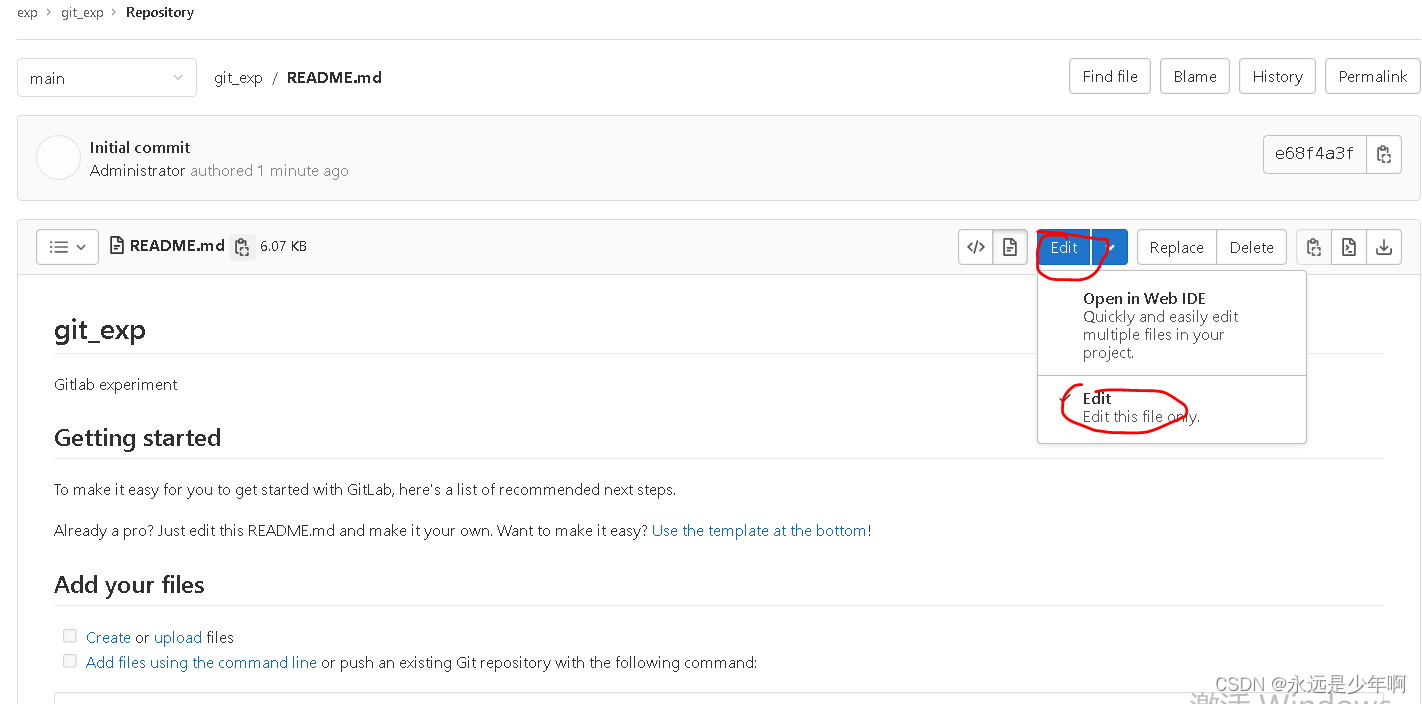This screenshot has height=704, width=1422.
Task: Toggle the Edit button dropdown arrow
Action: click(x=1110, y=247)
